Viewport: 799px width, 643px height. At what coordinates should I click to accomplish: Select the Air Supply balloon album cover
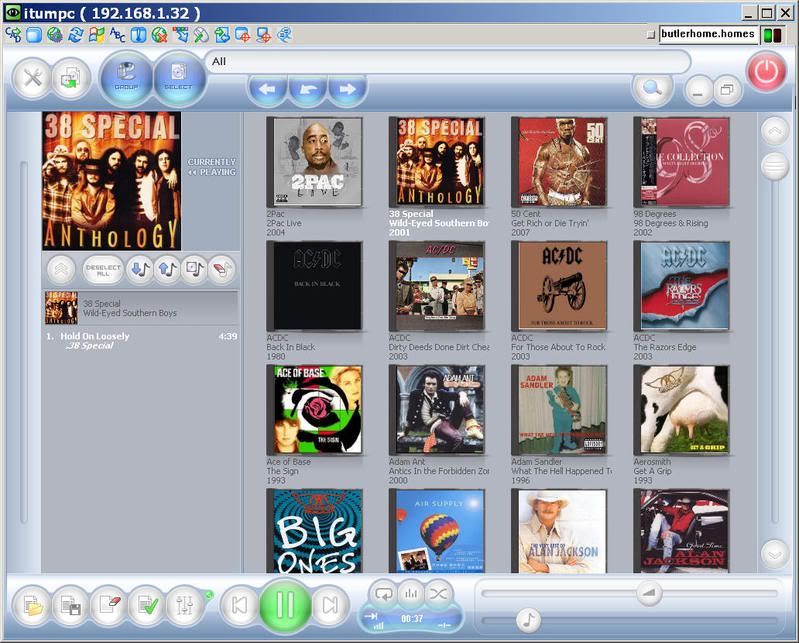[x=437, y=531]
